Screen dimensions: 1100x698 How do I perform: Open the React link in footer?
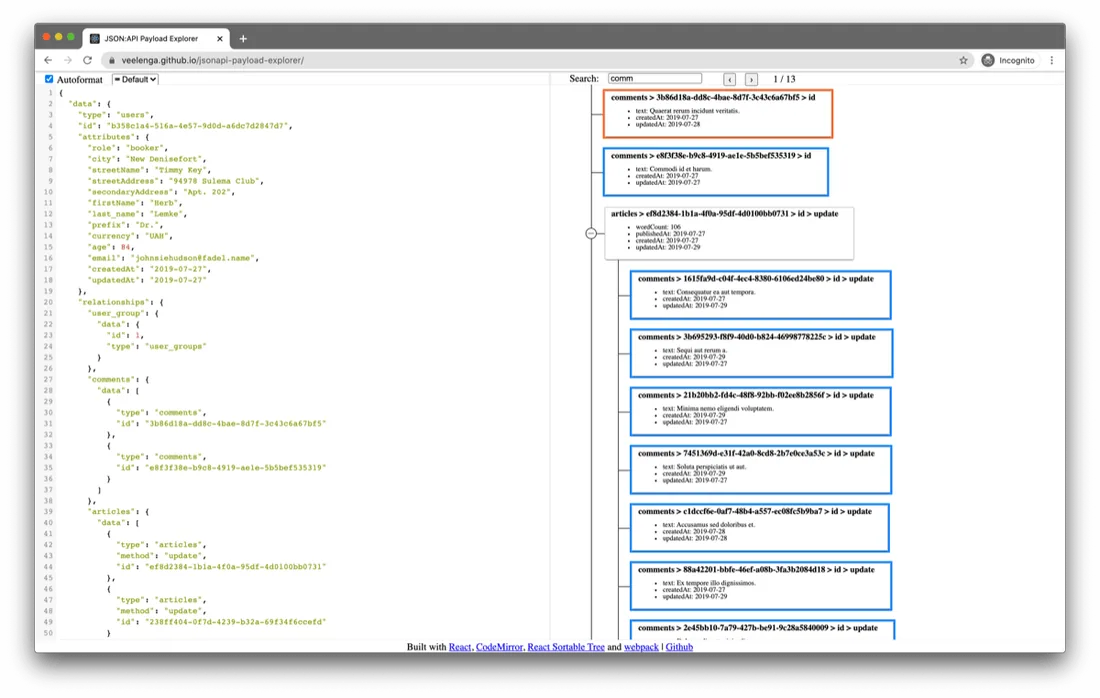click(460, 647)
